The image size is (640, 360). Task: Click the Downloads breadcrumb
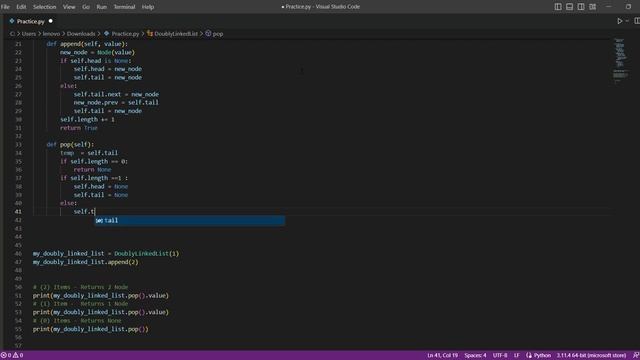pyautogui.click(x=81, y=34)
